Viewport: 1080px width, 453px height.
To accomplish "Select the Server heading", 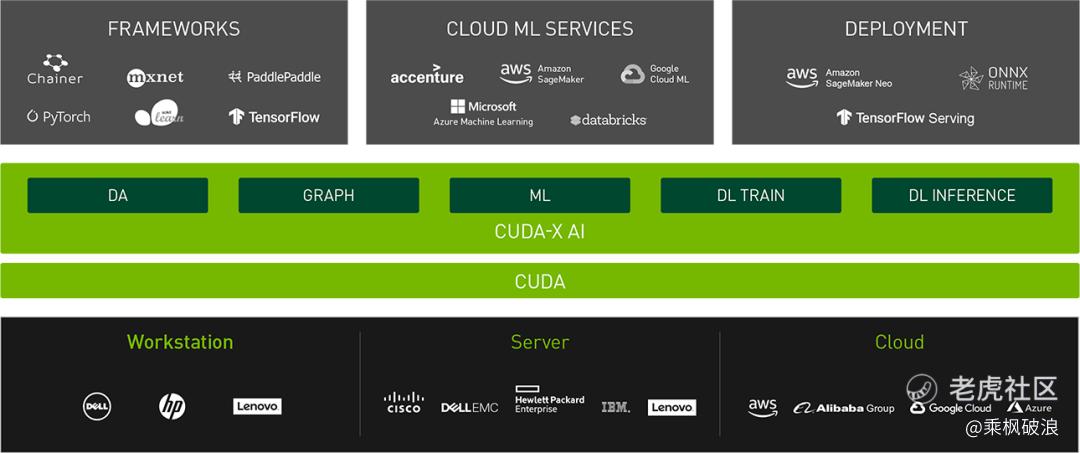I will point(540,342).
